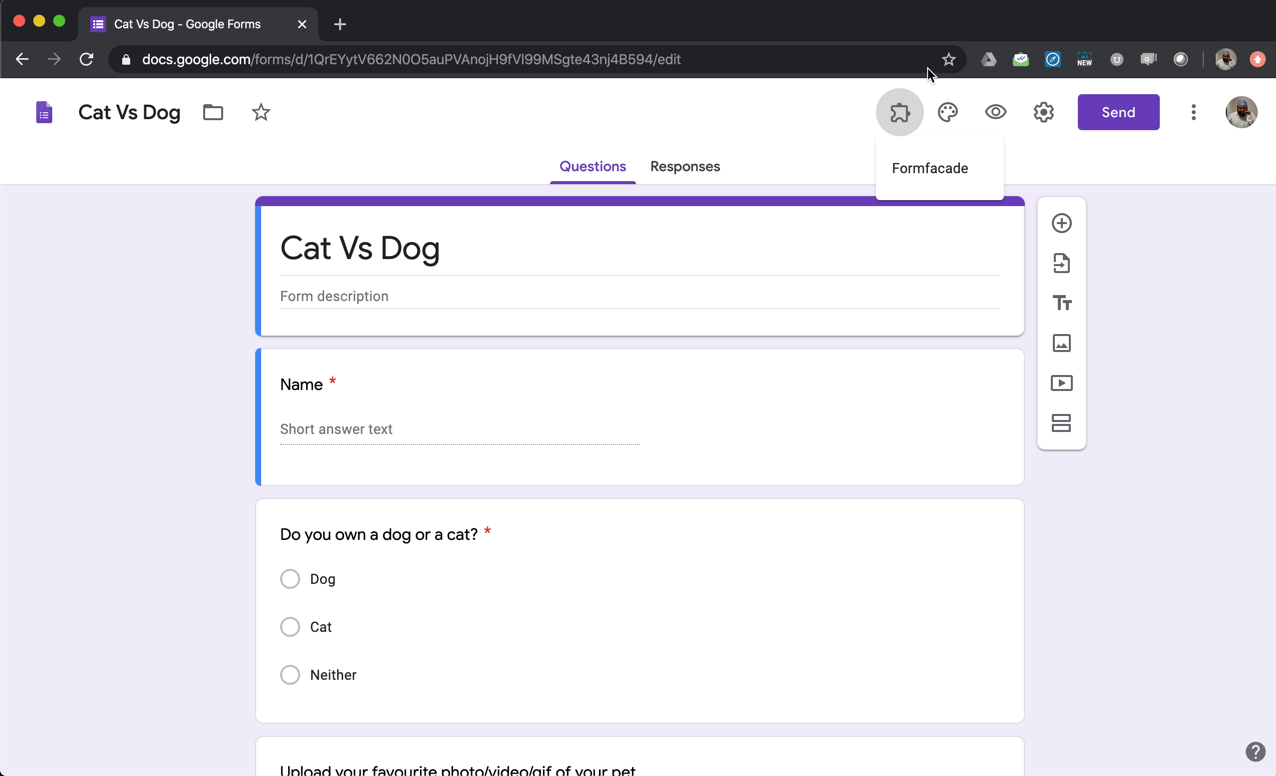Screen dimensions: 1276x776
Task: Switch to the Responses tab
Action: (x=685, y=166)
